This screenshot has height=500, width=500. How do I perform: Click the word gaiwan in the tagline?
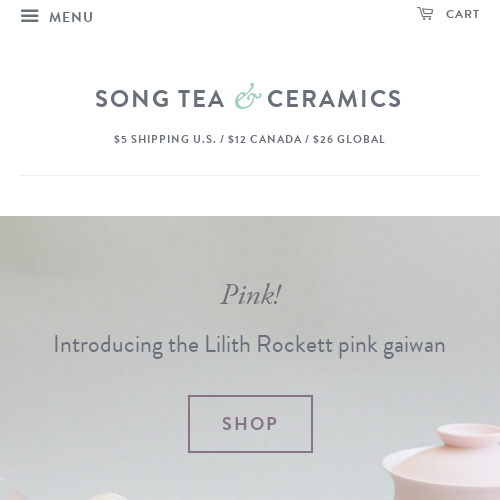pos(414,346)
